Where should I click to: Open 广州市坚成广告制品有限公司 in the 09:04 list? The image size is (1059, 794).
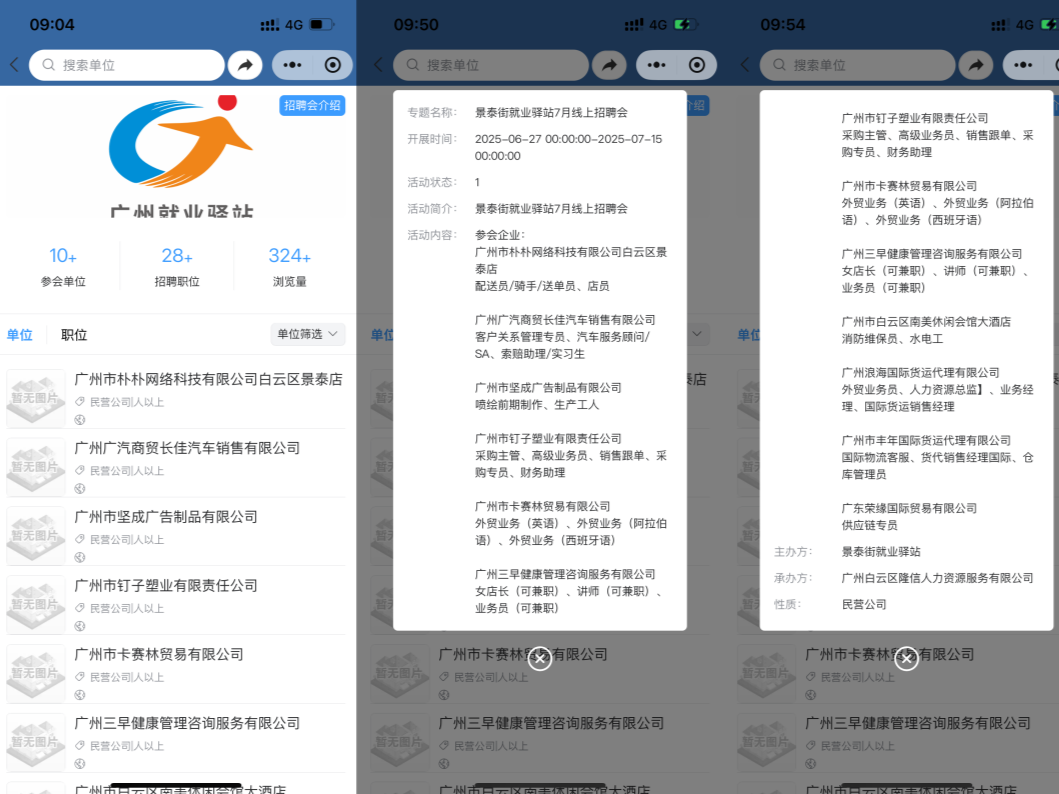[176, 535]
